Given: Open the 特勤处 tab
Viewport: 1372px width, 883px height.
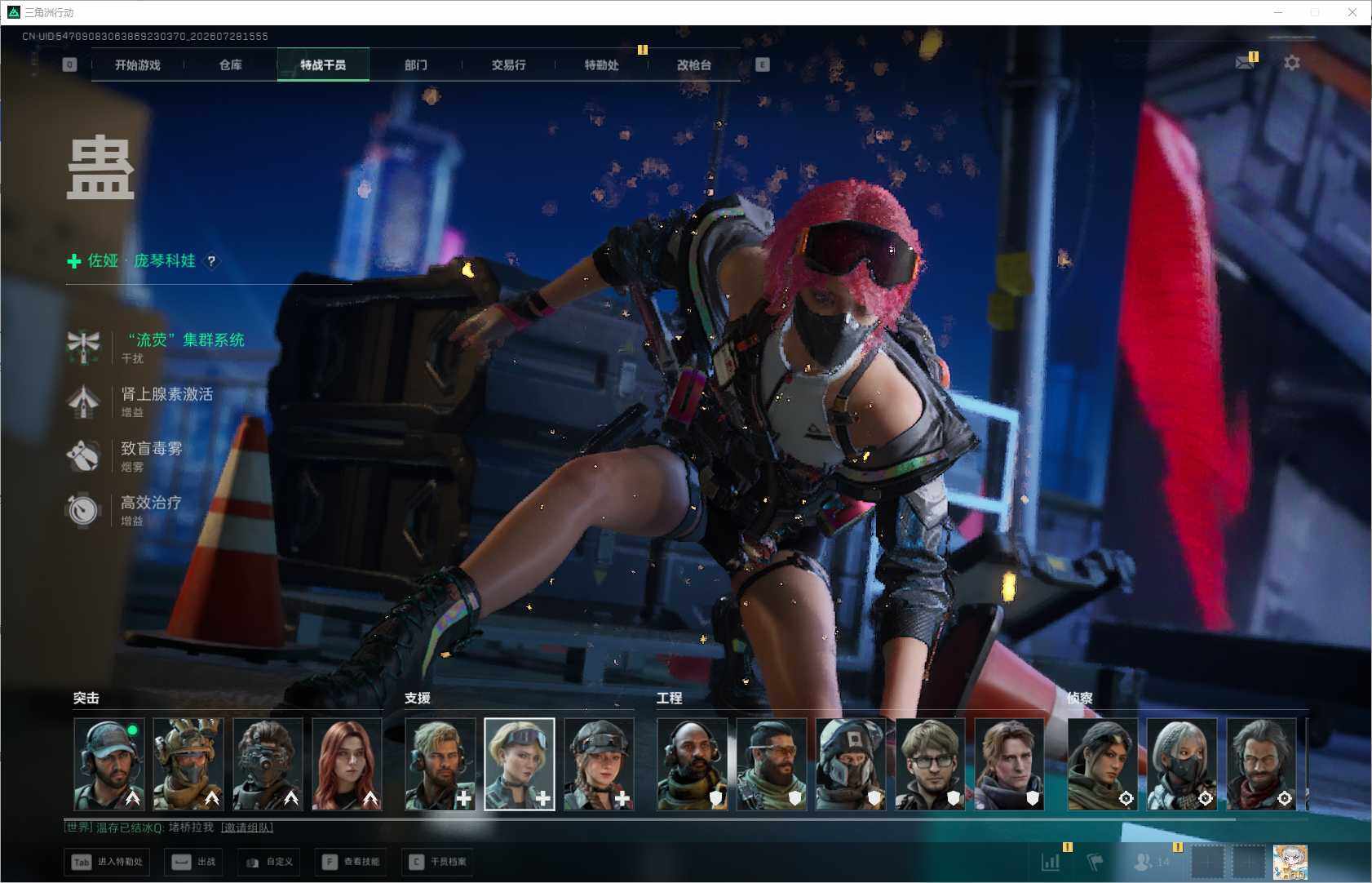Looking at the screenshot, I should 602,64.
